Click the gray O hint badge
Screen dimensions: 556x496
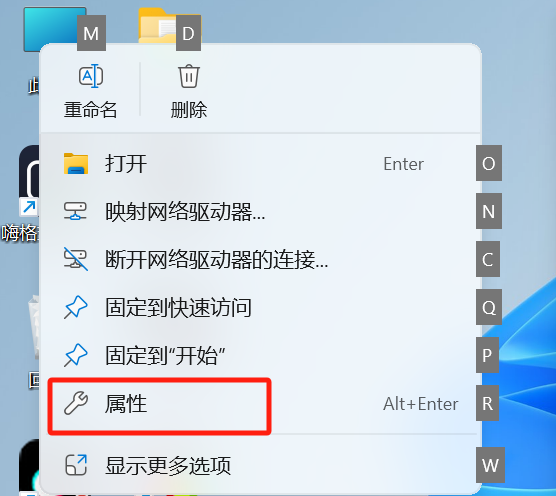[x=489, y=163]
